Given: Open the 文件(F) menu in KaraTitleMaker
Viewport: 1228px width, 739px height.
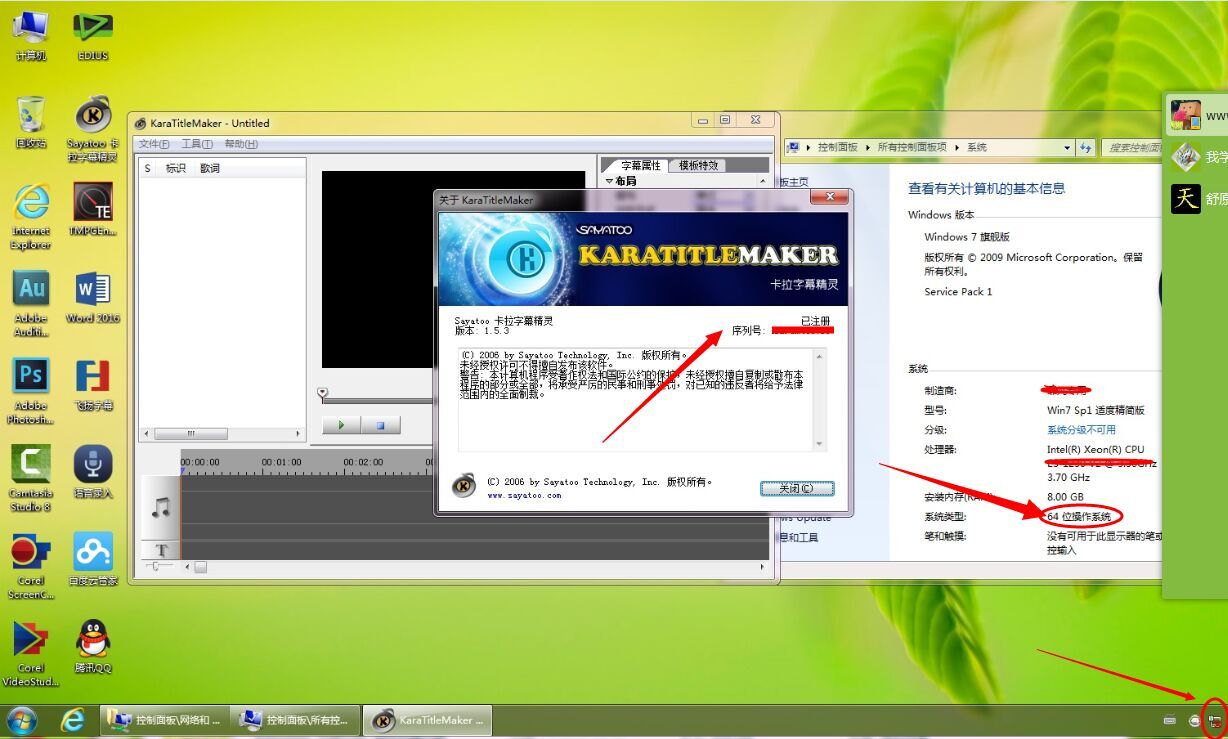Looking at the screenshot, I should pos(154,144).
